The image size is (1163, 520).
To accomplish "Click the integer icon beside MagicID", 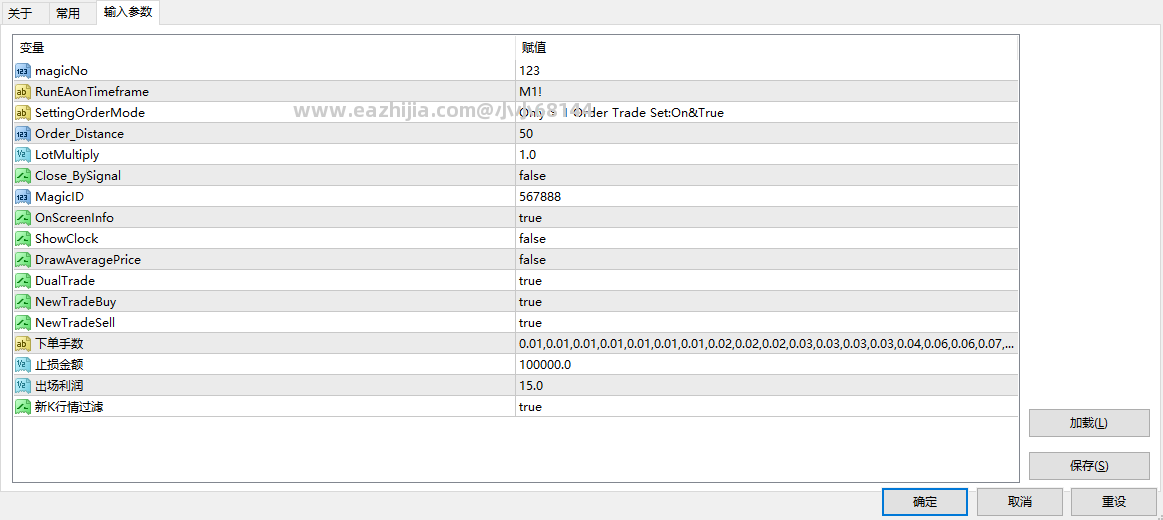I will (22, 197).
